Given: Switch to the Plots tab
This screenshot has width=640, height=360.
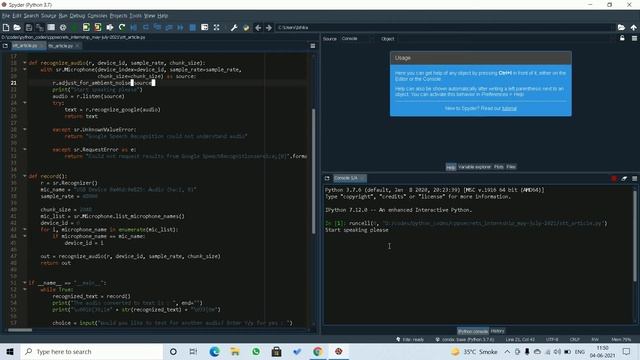Looking at the screenshot, I should (498, 167).
